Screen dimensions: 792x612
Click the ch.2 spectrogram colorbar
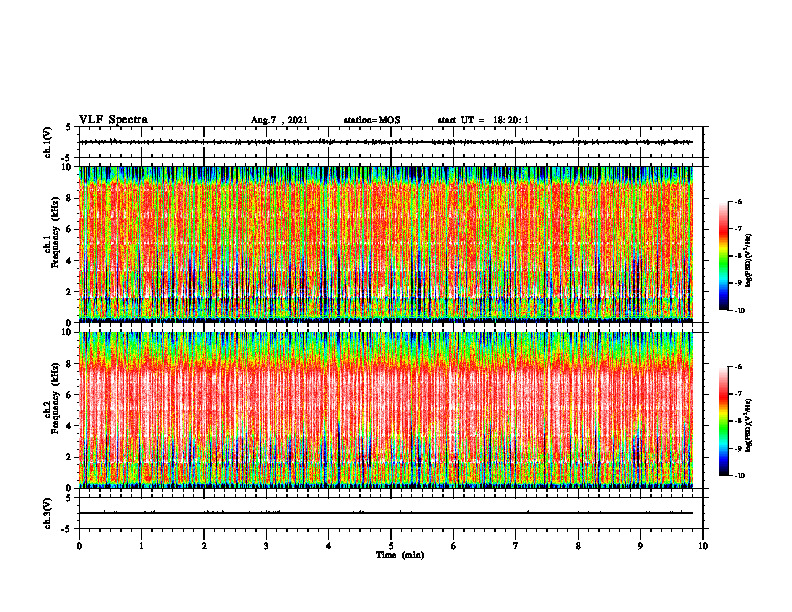pos(723,421)
